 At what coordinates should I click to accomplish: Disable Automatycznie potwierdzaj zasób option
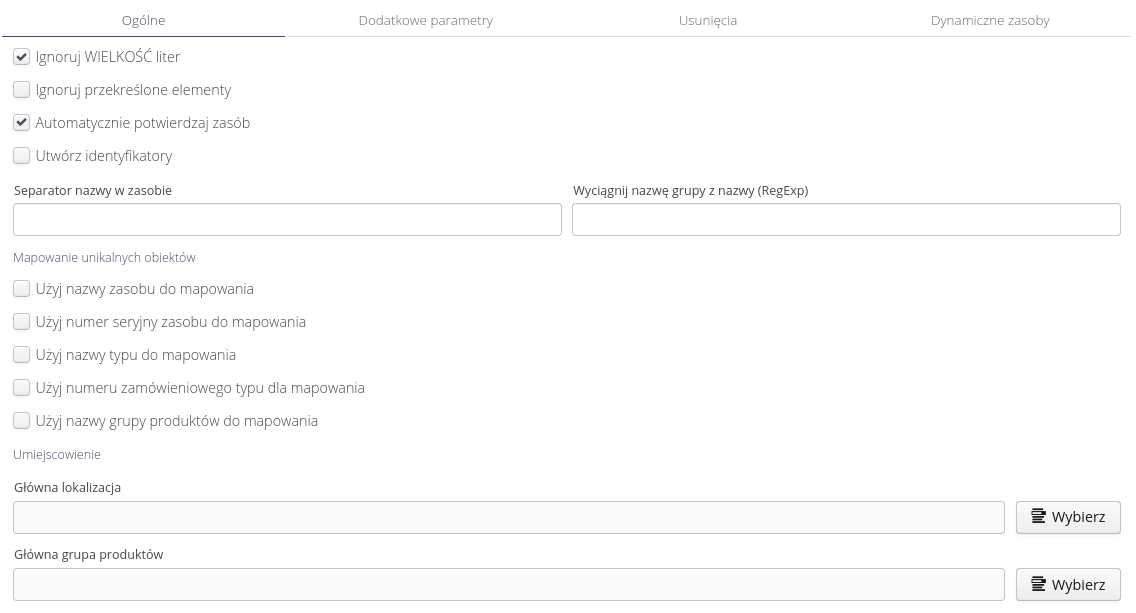[x=22, y=123]
